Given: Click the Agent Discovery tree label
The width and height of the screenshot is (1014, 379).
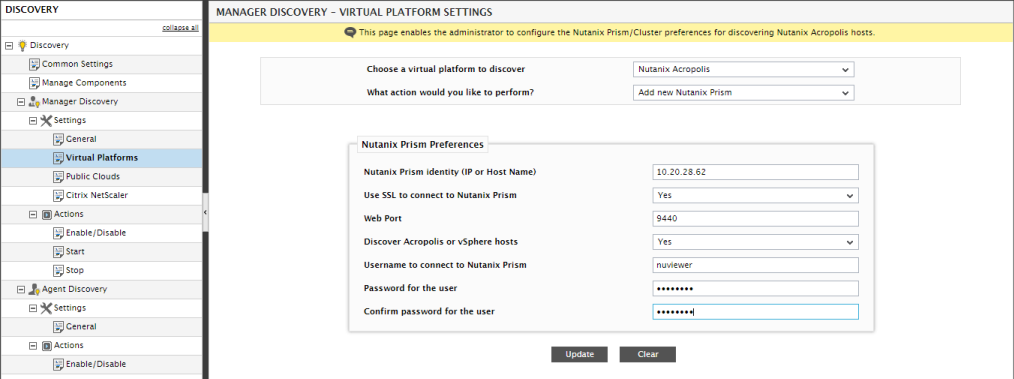Looking at the screenshot, I should (x=74, y=289).
